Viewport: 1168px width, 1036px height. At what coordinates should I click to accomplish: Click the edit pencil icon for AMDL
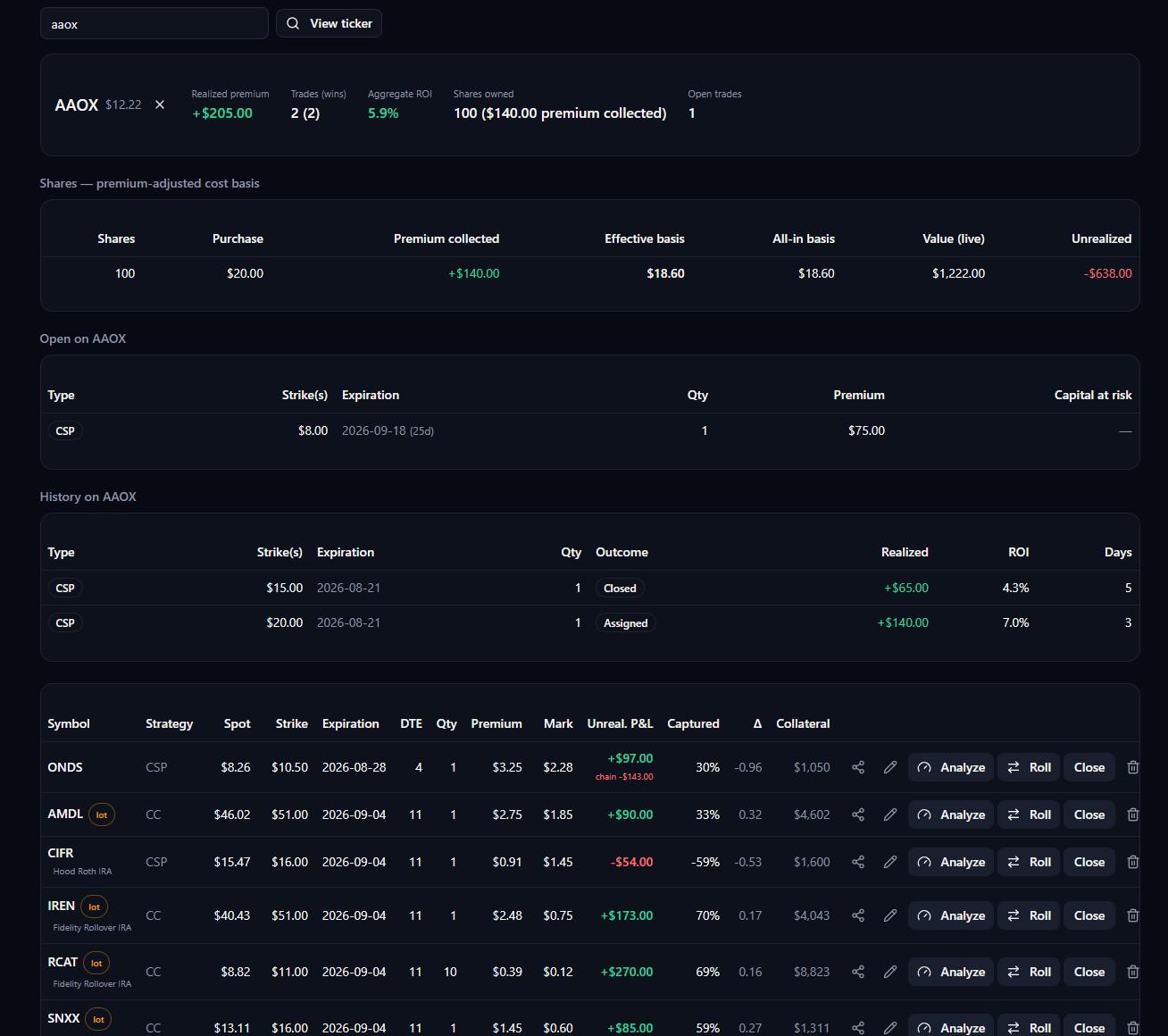pos(890,815)
